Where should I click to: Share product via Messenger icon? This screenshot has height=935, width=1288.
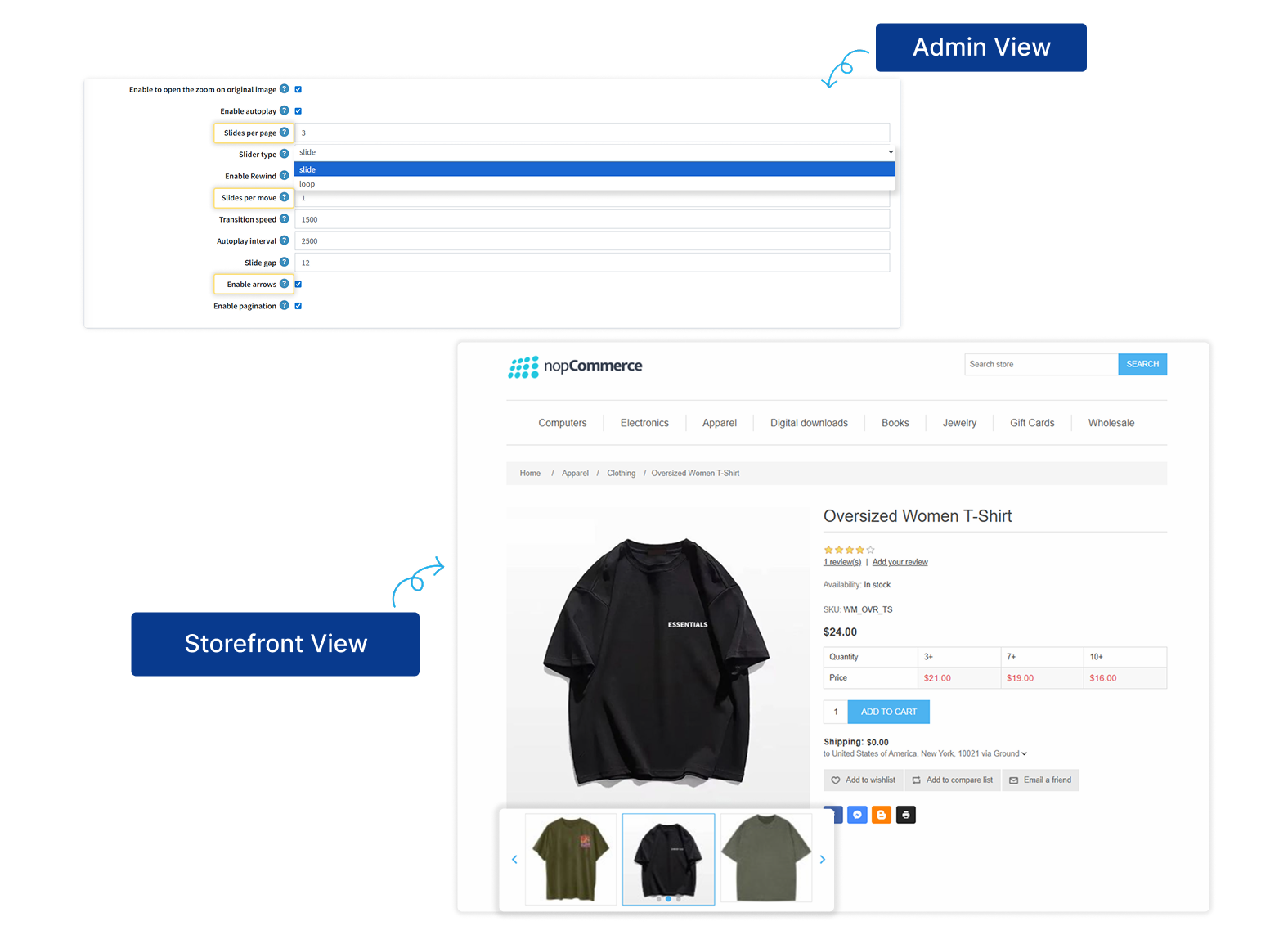[x=857, y=815]
